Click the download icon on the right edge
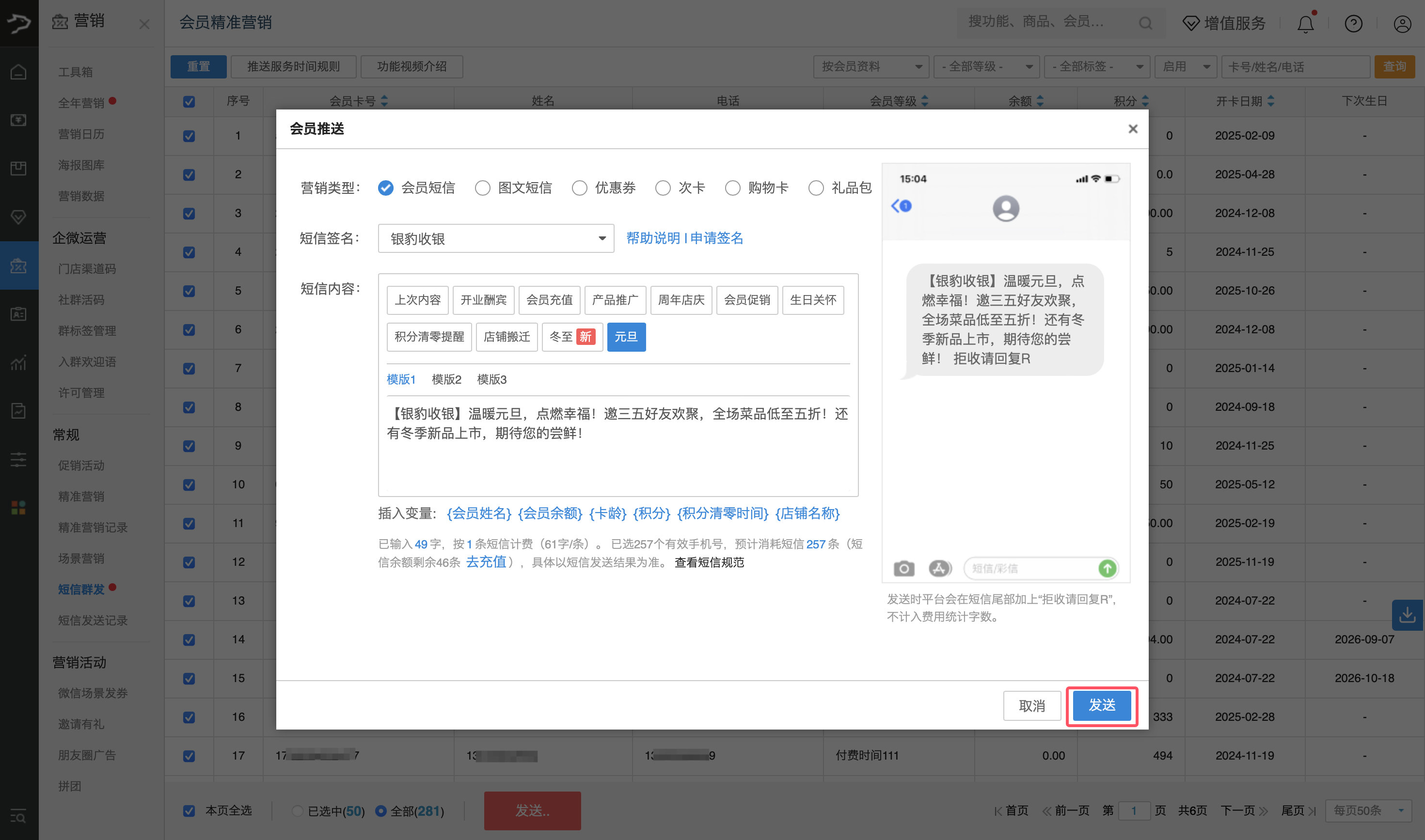Image resolution: width=1425 pixels, height=840 pixels. pyautogui.click(x=1408, y=615)
